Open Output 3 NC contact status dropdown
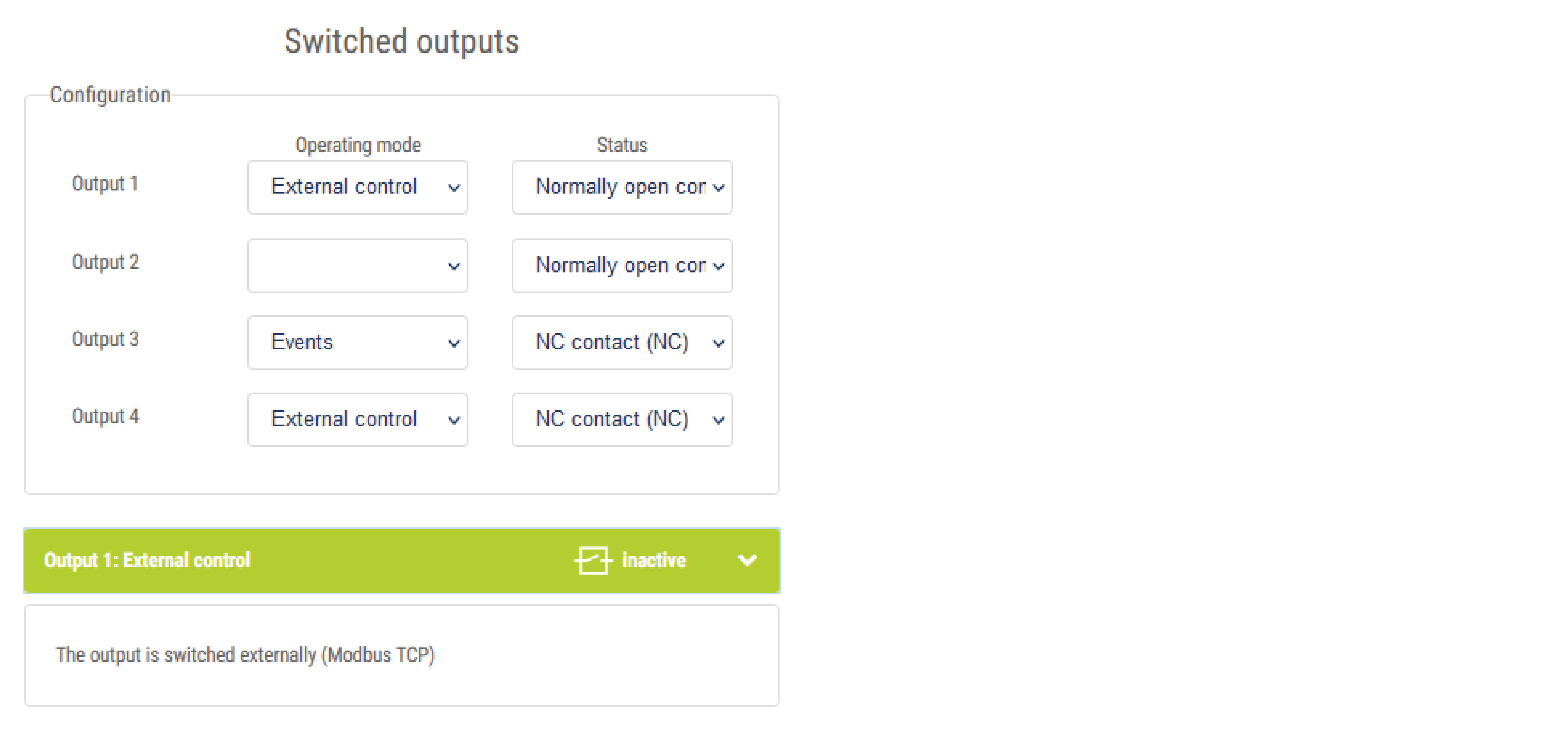This screenshot has width=1568, height=738. pyautogui.click(x=621, y=343)
